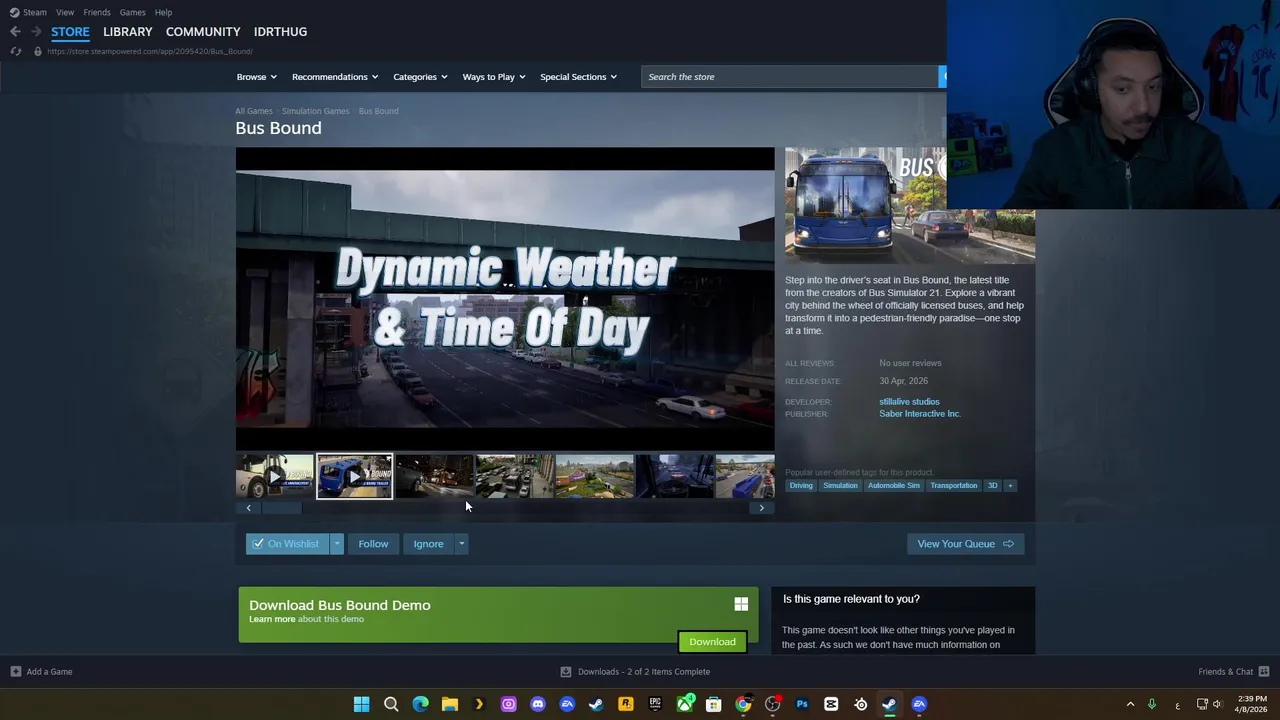Image resolution: width=1280 pixels, height=720 pixels.
Task: Open the Steam menu
Action: (29, 12)
